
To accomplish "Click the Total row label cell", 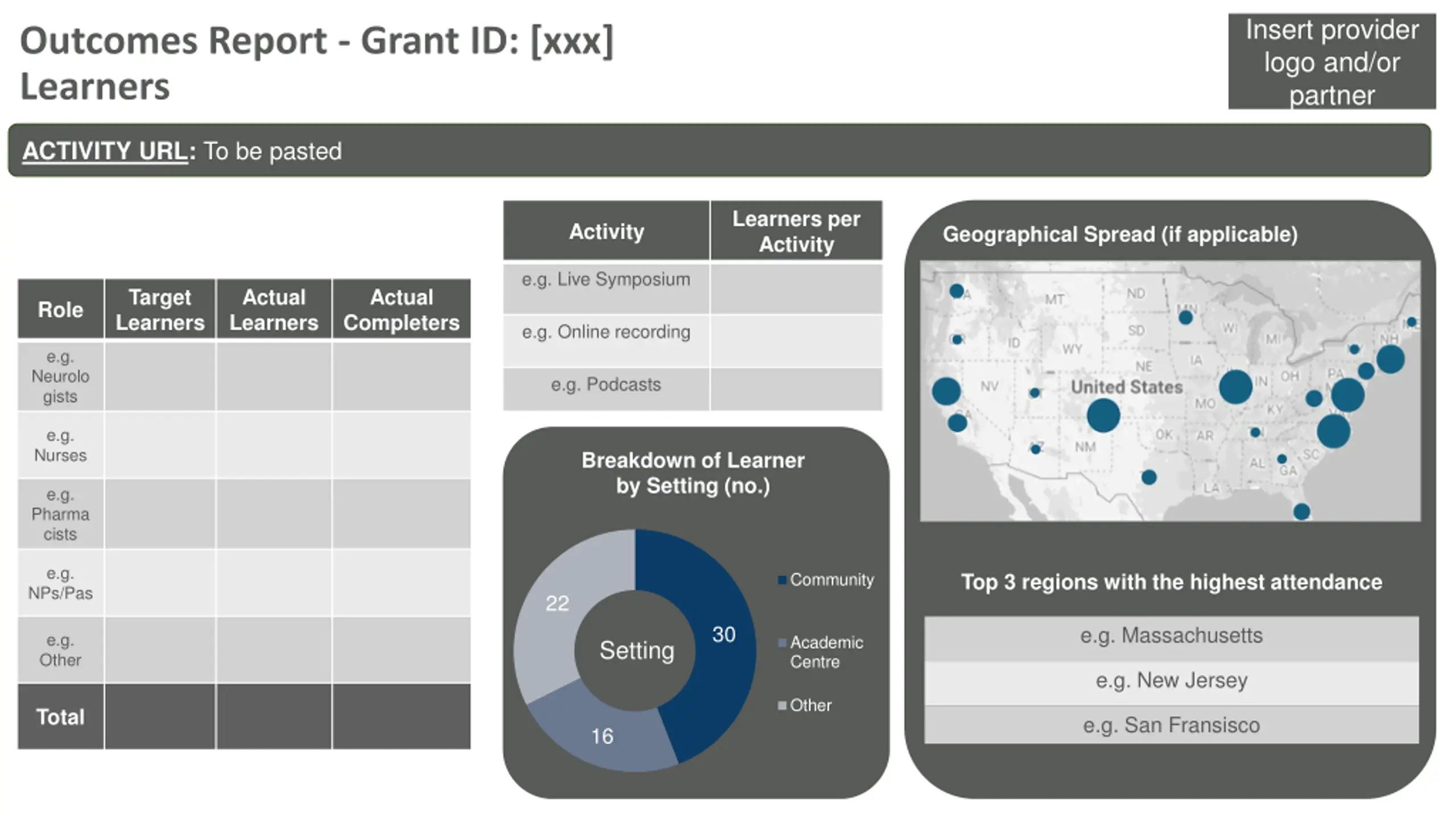I will coord(60,717).
